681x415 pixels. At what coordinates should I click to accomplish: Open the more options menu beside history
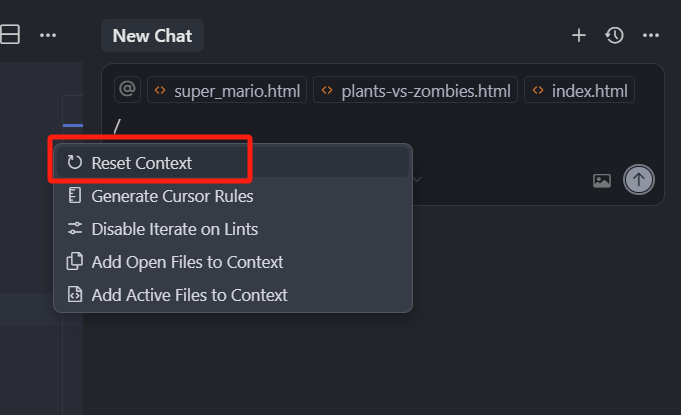coord(651,35)
